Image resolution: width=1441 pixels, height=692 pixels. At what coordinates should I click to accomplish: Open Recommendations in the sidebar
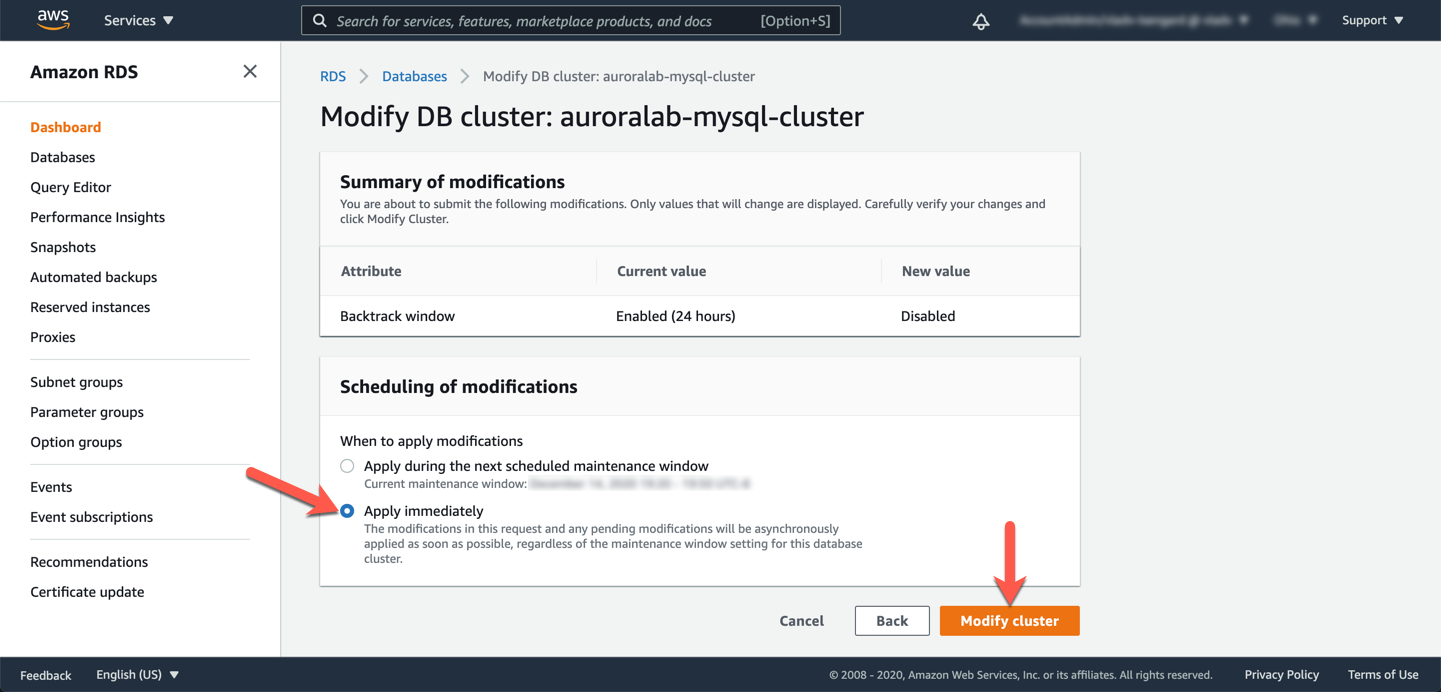pos(89,562)
